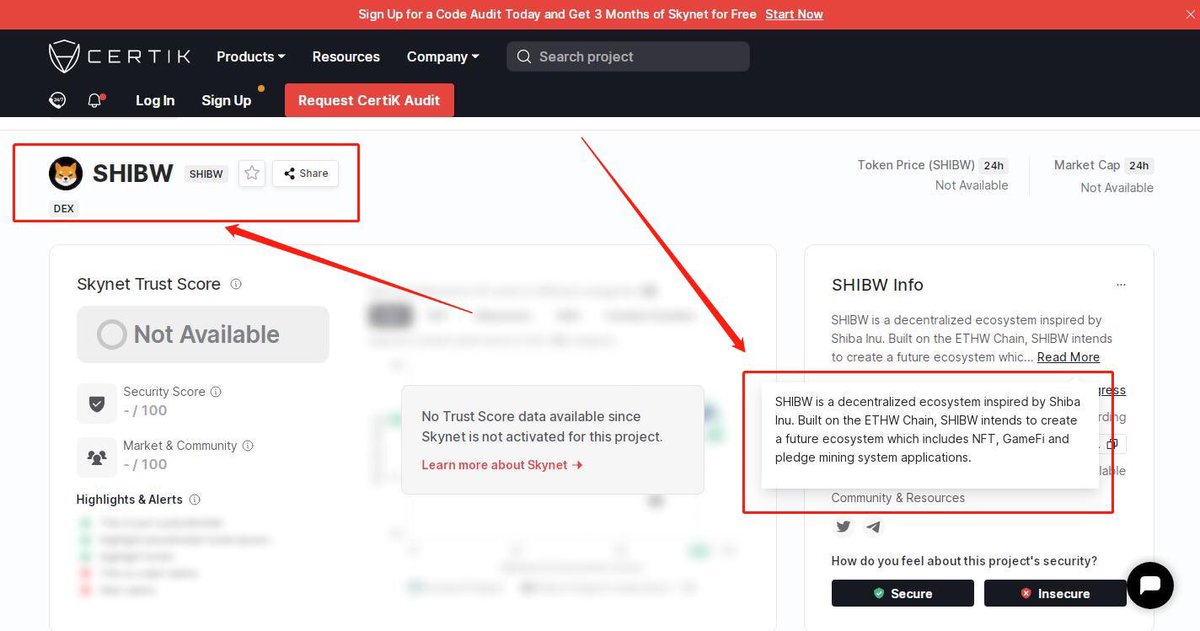Vote Insecure for this project's security
This screenshot has height=631, width=1200.
pos(1055,593)
